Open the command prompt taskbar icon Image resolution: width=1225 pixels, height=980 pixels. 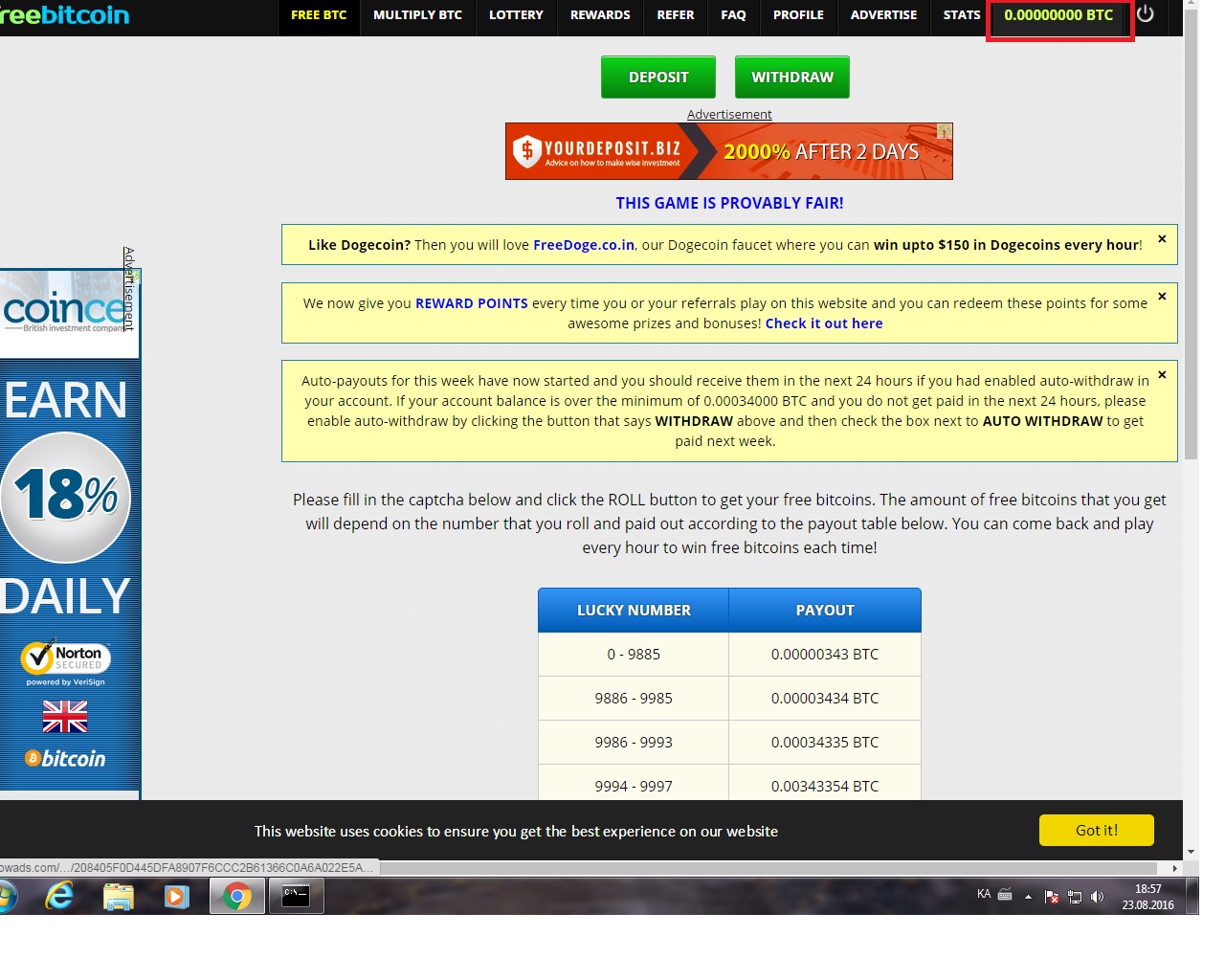(296, 897)
